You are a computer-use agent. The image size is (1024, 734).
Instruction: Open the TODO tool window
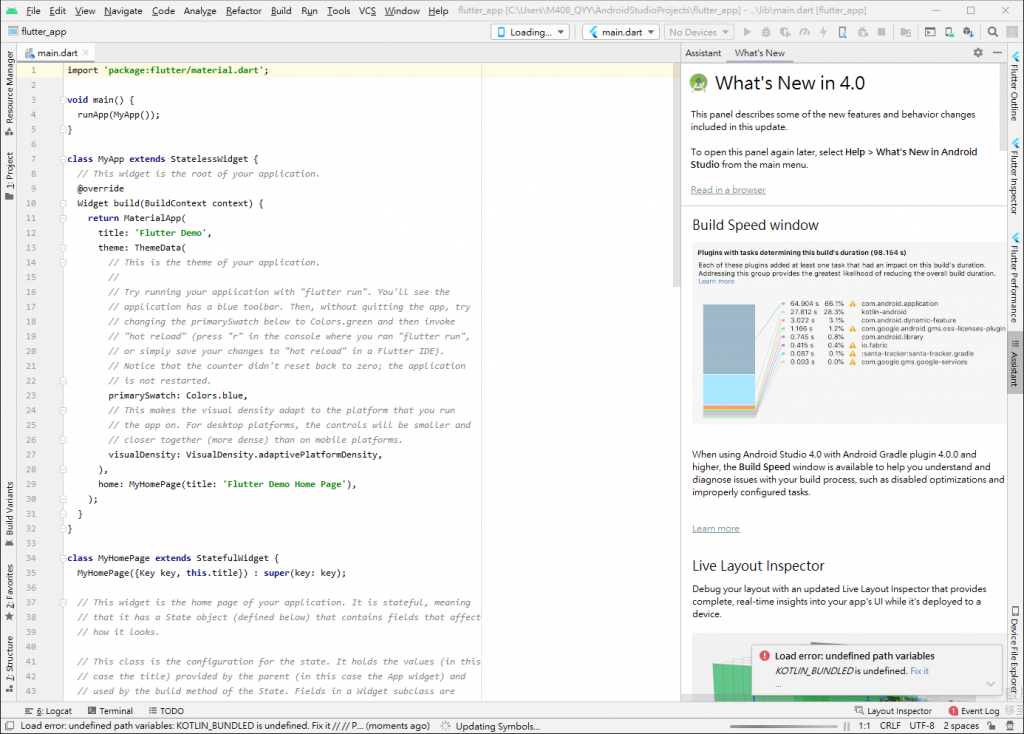coord(166,711)
